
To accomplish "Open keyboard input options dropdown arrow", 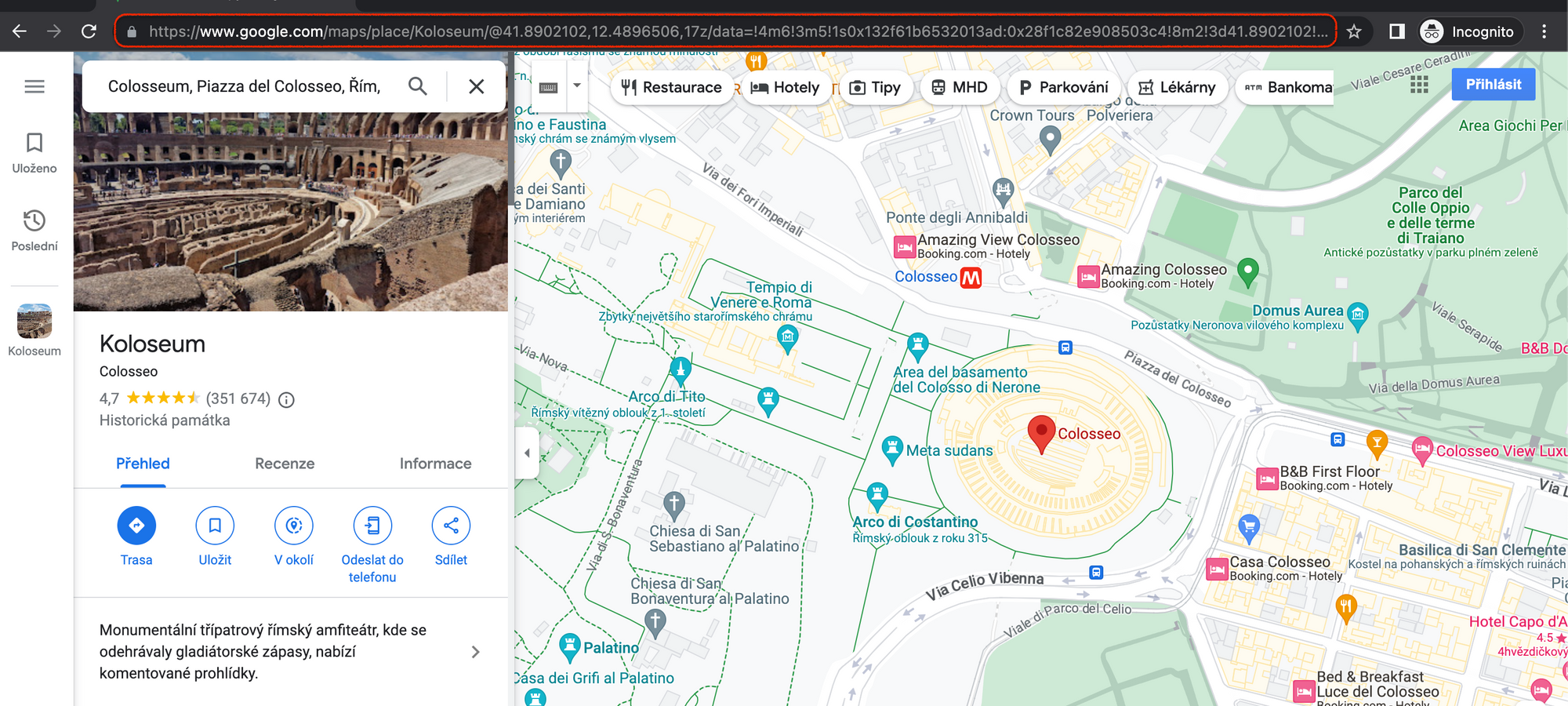I will (x=577, y=86).
